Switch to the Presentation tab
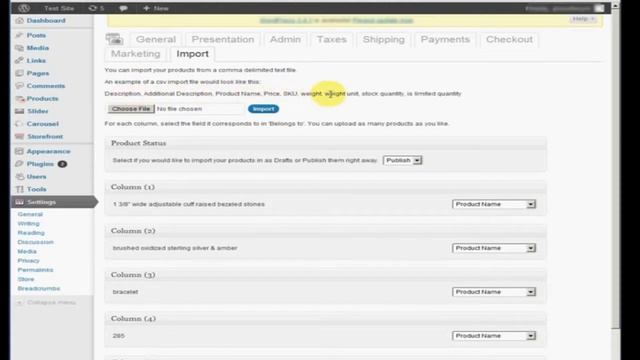Image resolution: width=640 pixels, height=360 pixels. click(x=223, y=39)
